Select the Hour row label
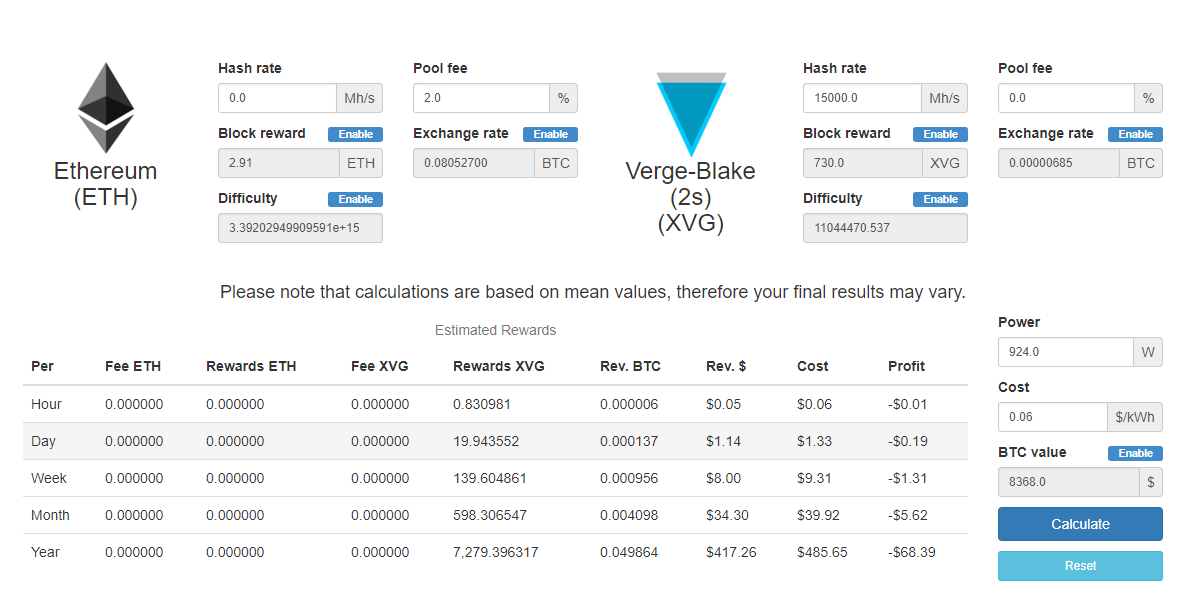This screenshot has width=1187, height=595. coord(46,404)
